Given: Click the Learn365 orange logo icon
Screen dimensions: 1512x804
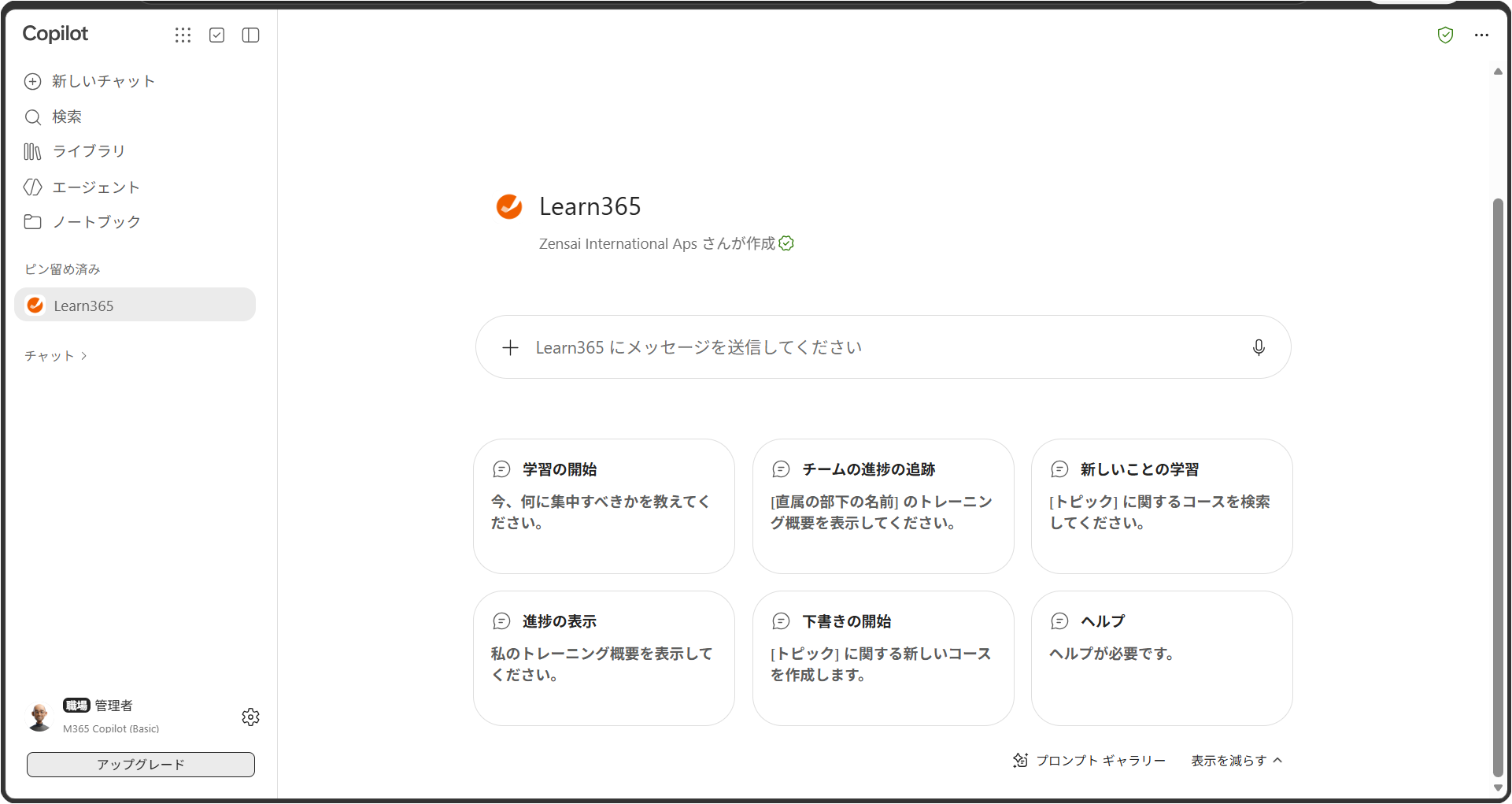Looking at the screenshot, I should pos(509,206).
